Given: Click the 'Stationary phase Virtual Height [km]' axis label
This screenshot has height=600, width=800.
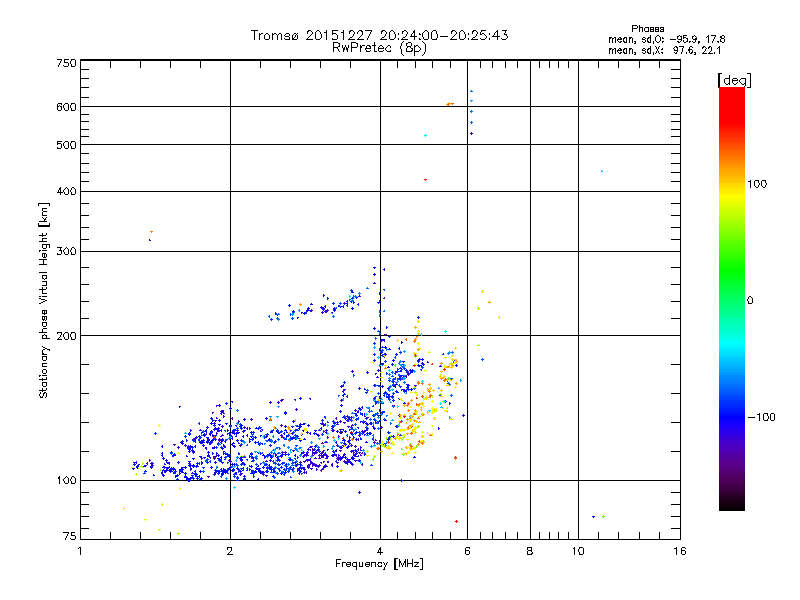Looking at the screenshot, I should pos(43,300).
